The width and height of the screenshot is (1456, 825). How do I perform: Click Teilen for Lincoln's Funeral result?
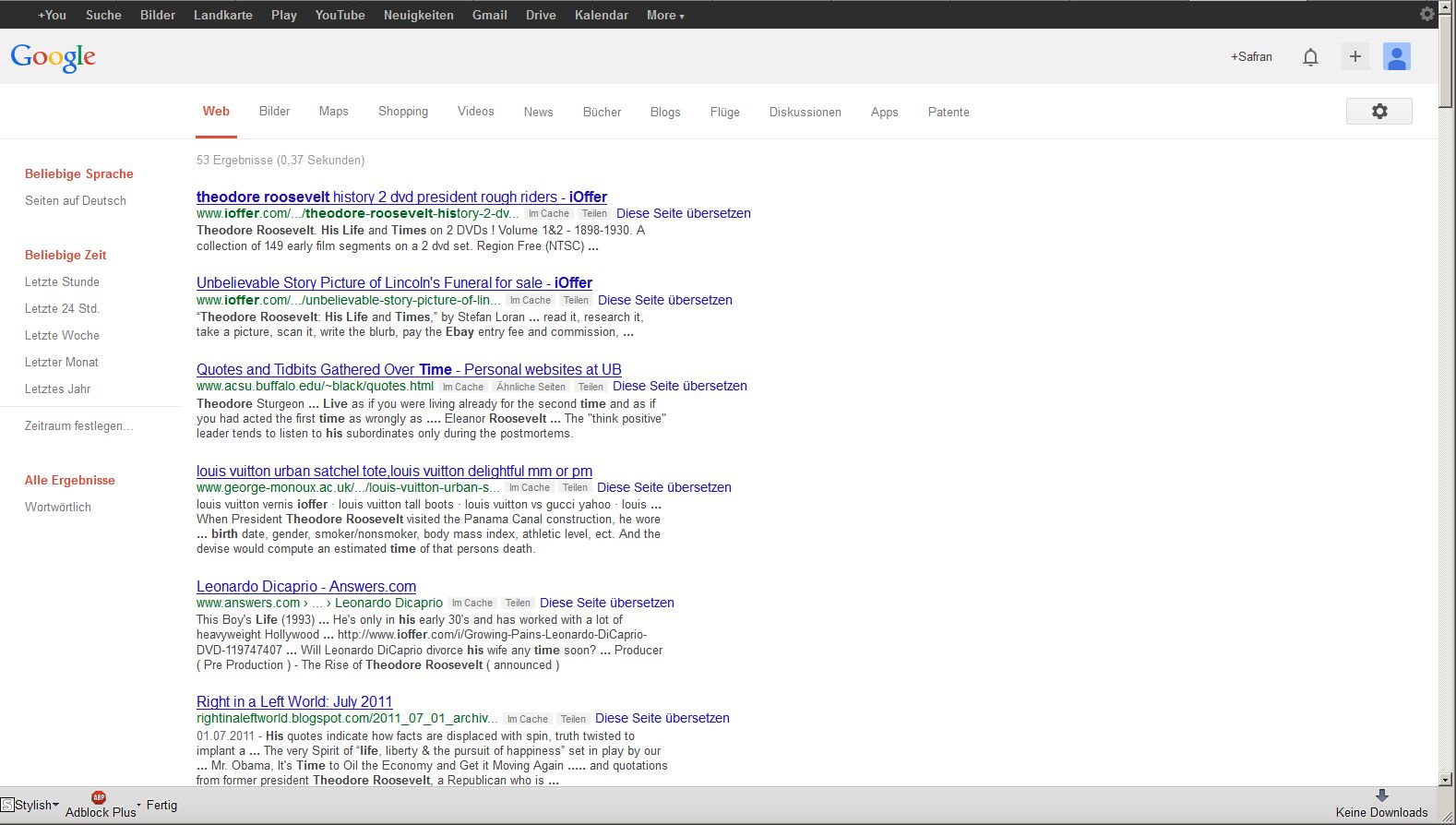[576, 300]
